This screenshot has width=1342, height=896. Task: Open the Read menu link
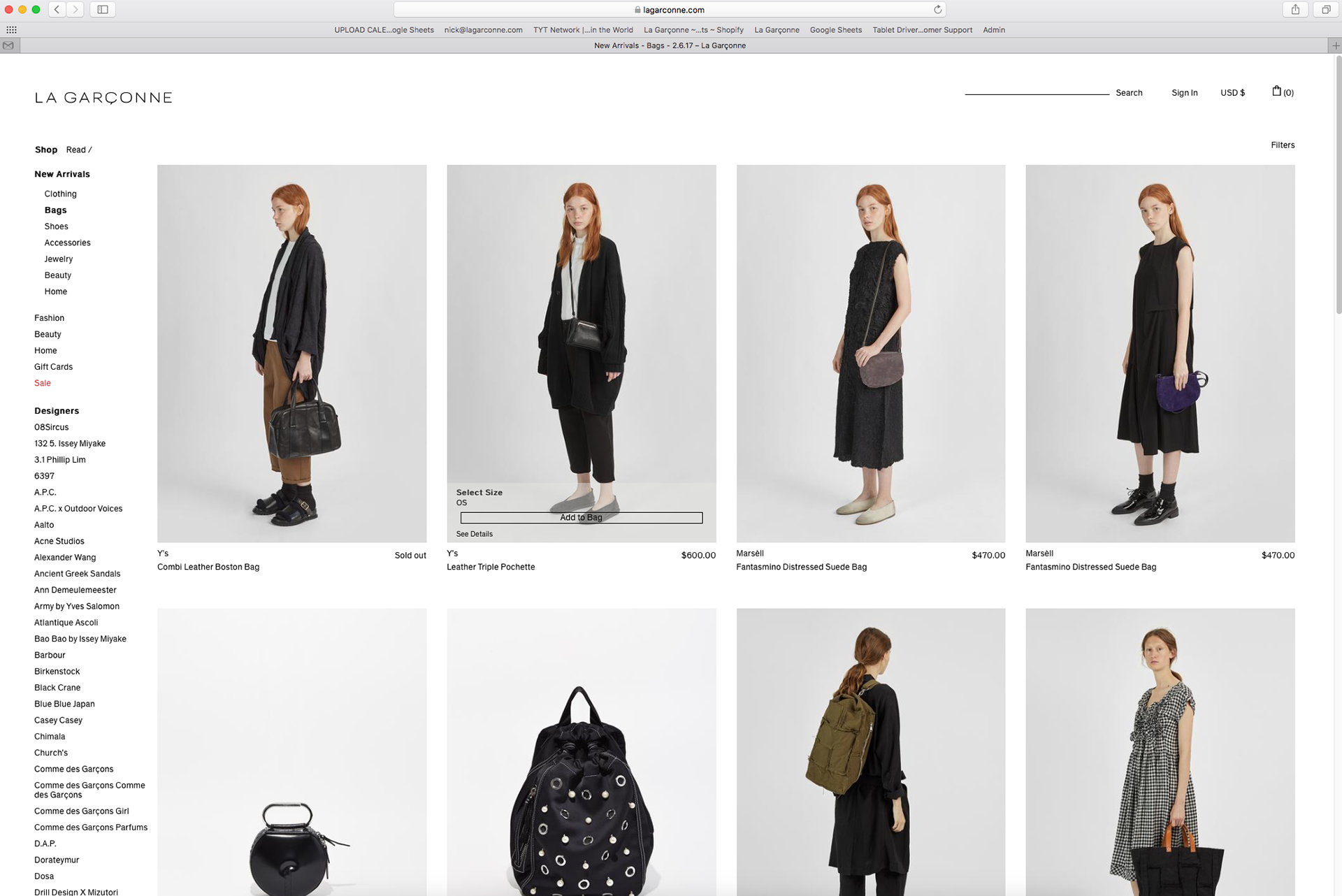[x=76, y=150]
